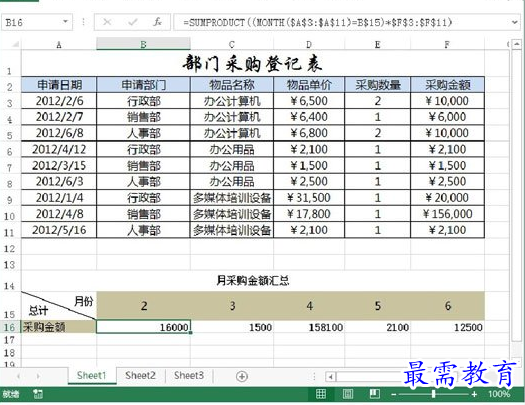Screen dimensions: 525x405
Task: Select date cell 2012/2/6
Action: [59, 101]
